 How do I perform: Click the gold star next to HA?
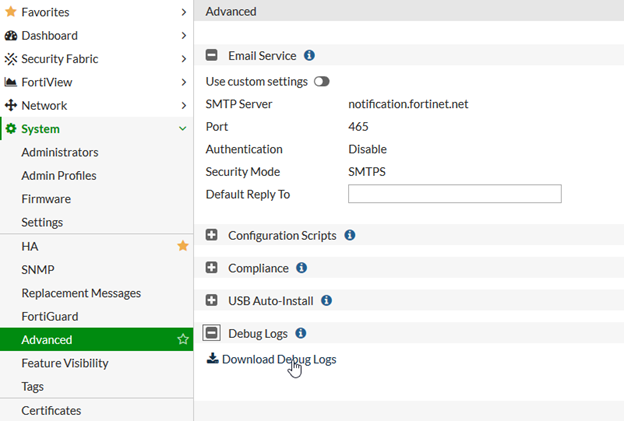coord(182,245)
